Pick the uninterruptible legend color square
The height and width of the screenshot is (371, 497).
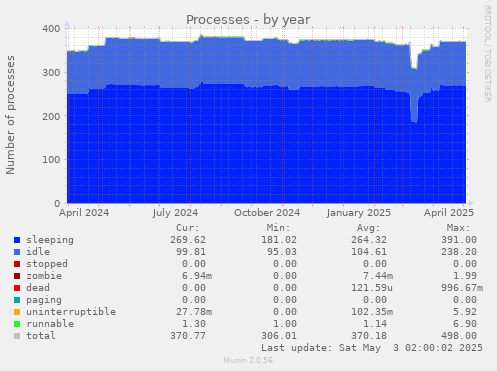click(17, 312)
